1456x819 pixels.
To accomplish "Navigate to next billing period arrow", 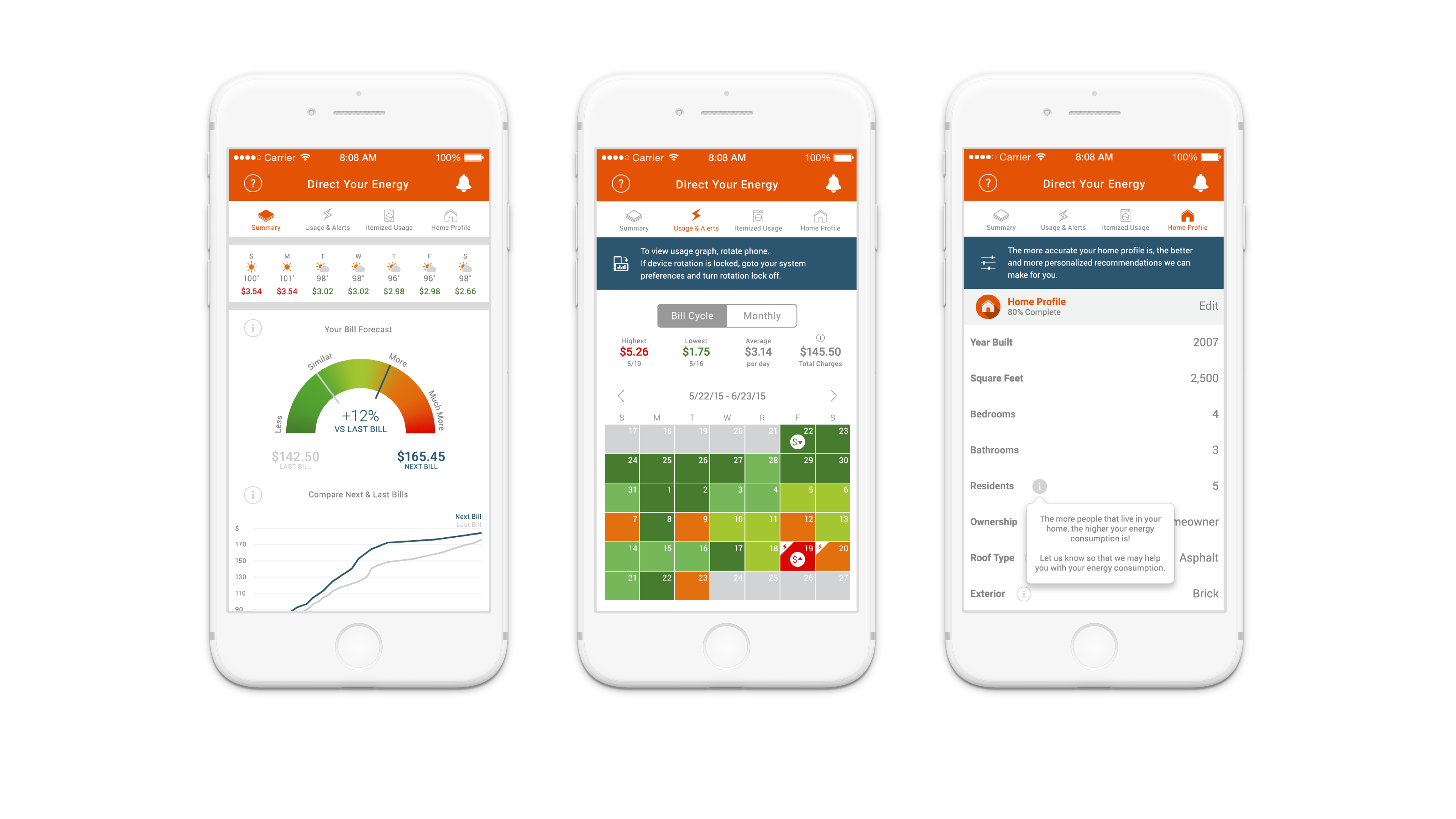I will pyautogui.click(x=833, y=396).
